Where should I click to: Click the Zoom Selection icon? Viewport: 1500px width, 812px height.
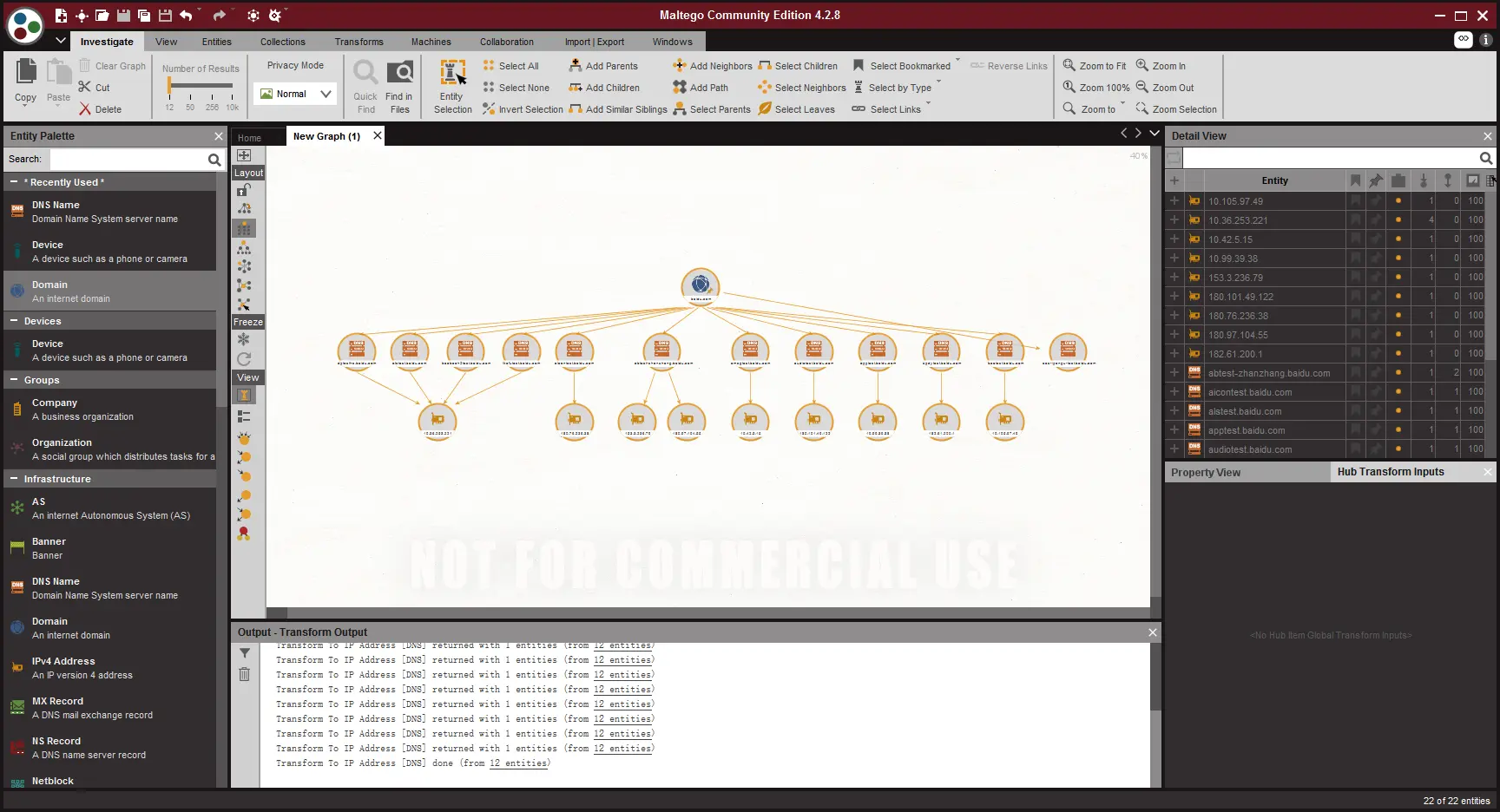(1142, 108)
